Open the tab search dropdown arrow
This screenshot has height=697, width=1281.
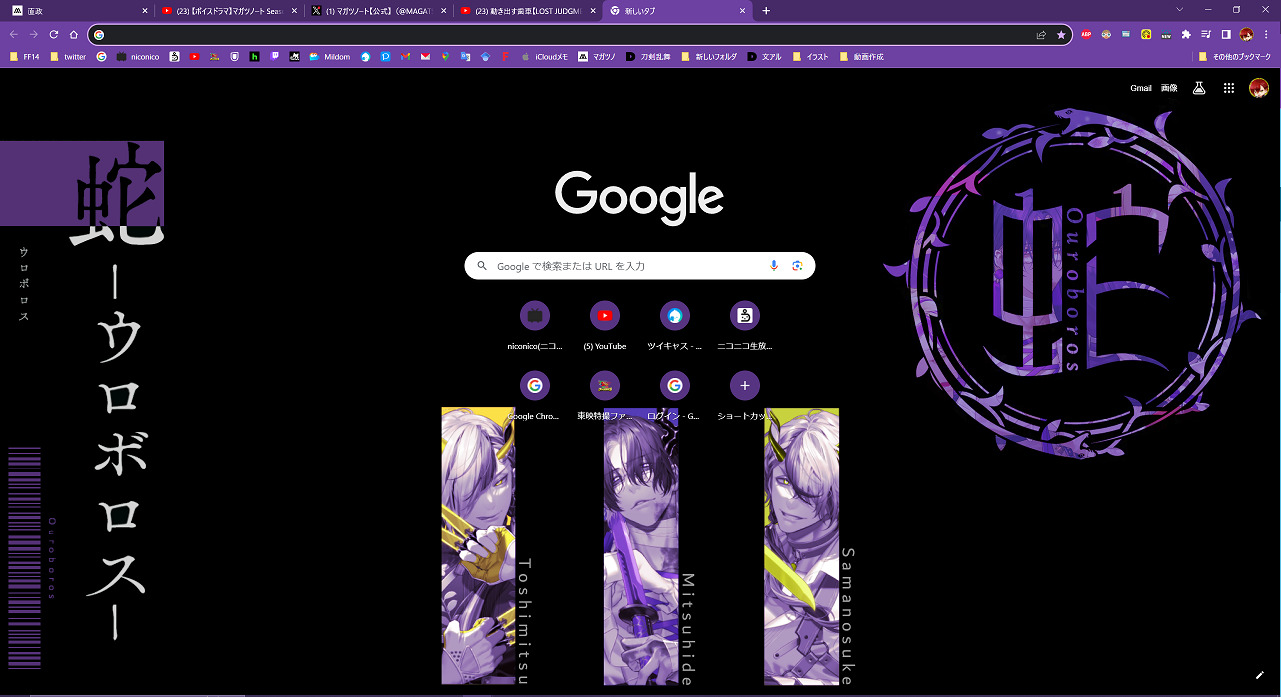[x=1179, y=10]
